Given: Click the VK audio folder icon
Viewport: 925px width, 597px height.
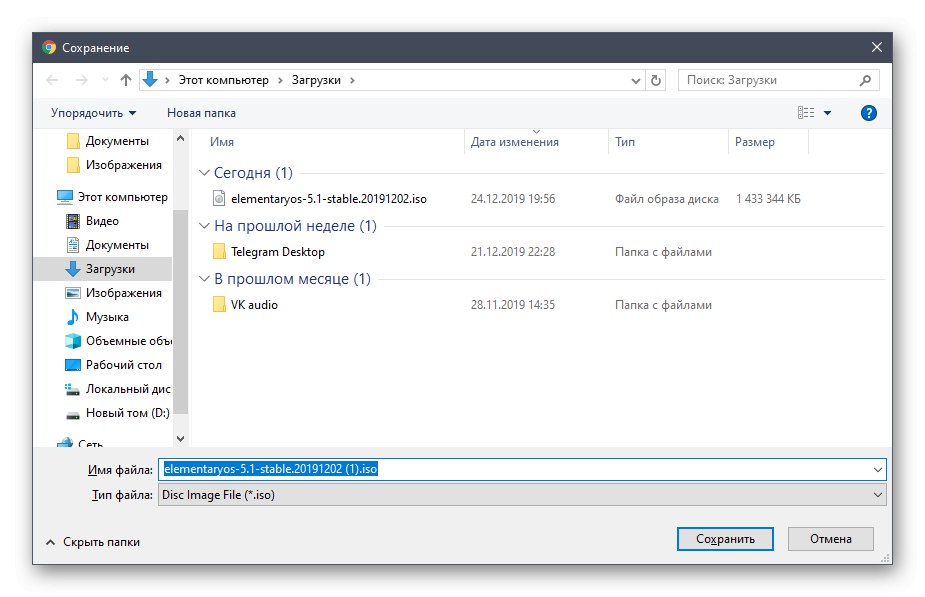Looking at the screenshot, I should (219, 304).
